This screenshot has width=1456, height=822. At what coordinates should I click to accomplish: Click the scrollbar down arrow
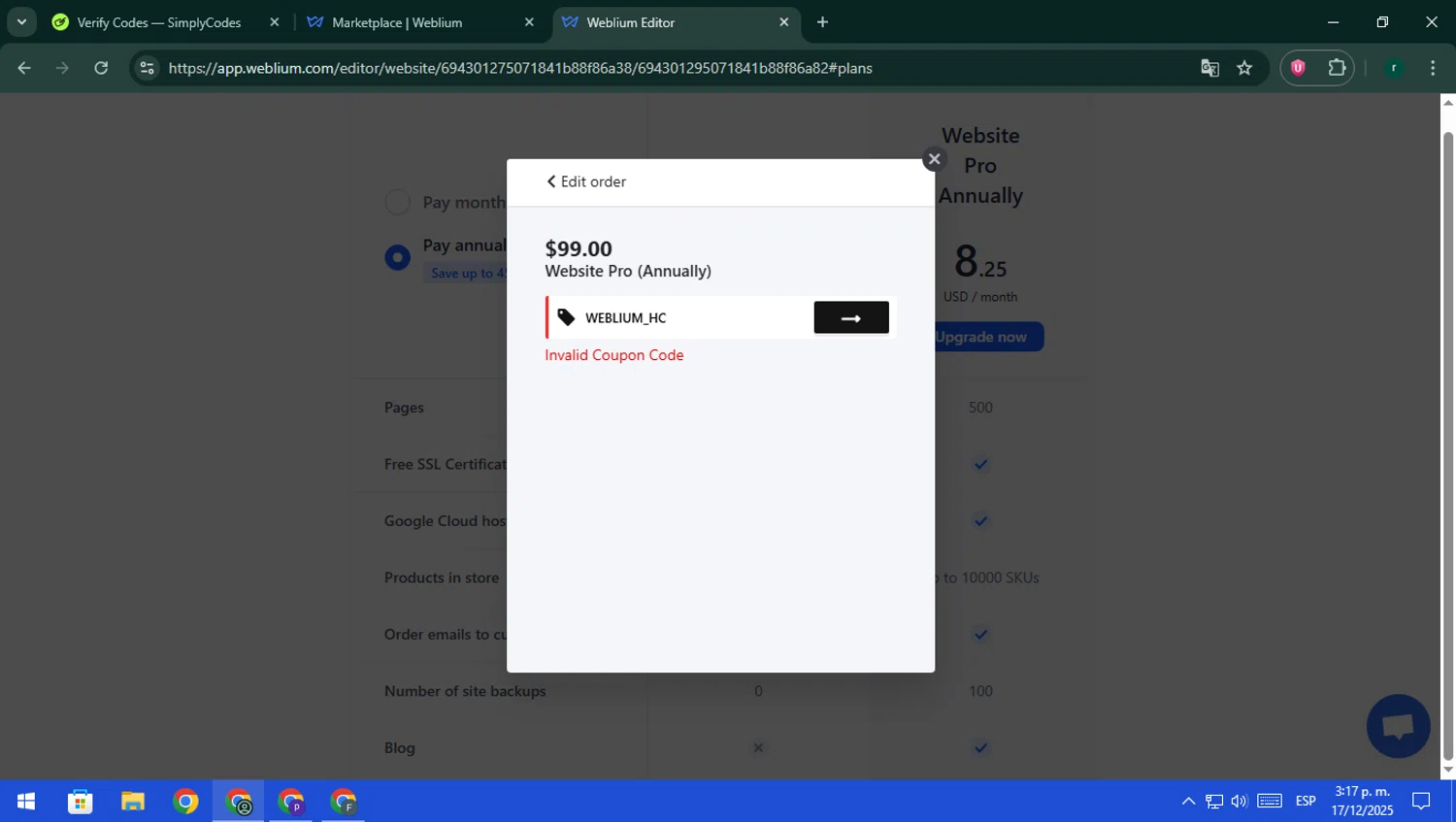(x=1448, y=771)
